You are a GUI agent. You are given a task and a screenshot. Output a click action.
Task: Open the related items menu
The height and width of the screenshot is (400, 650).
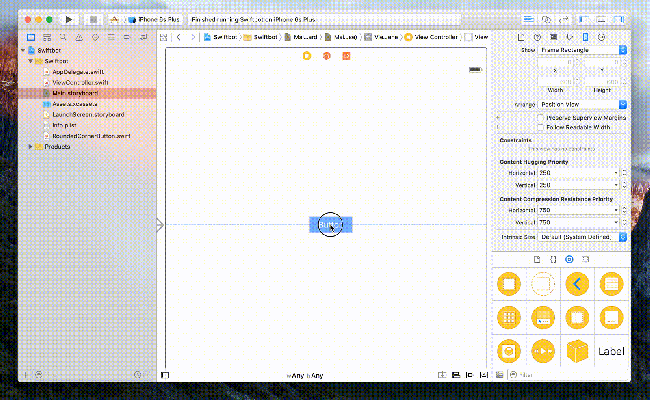[164, 37]
